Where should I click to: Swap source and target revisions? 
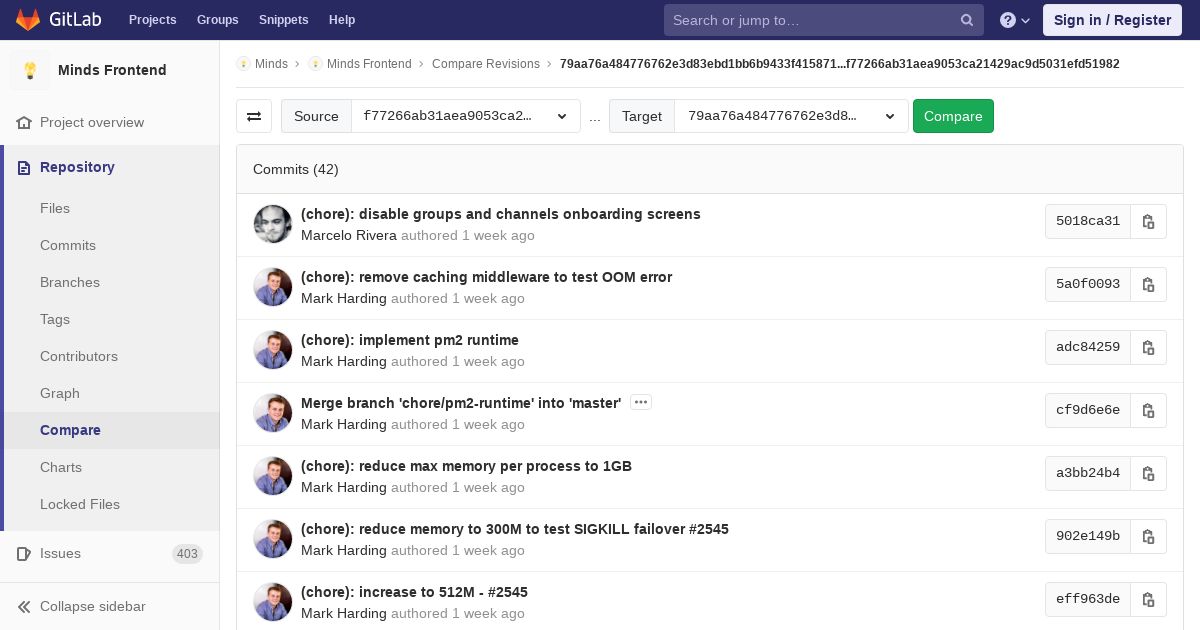coord(254,116)
